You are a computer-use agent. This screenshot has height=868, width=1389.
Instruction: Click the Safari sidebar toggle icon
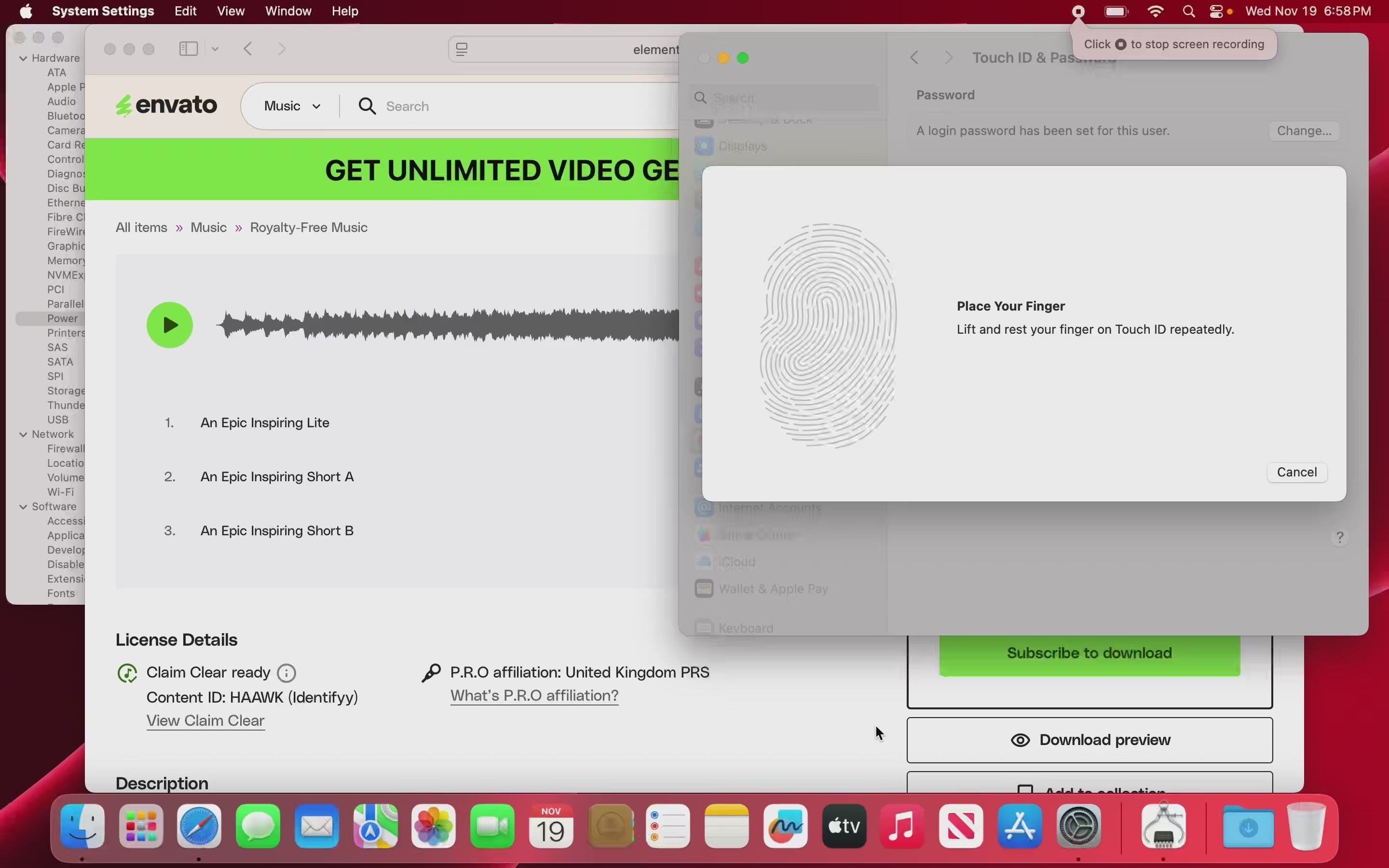[189, 49]
